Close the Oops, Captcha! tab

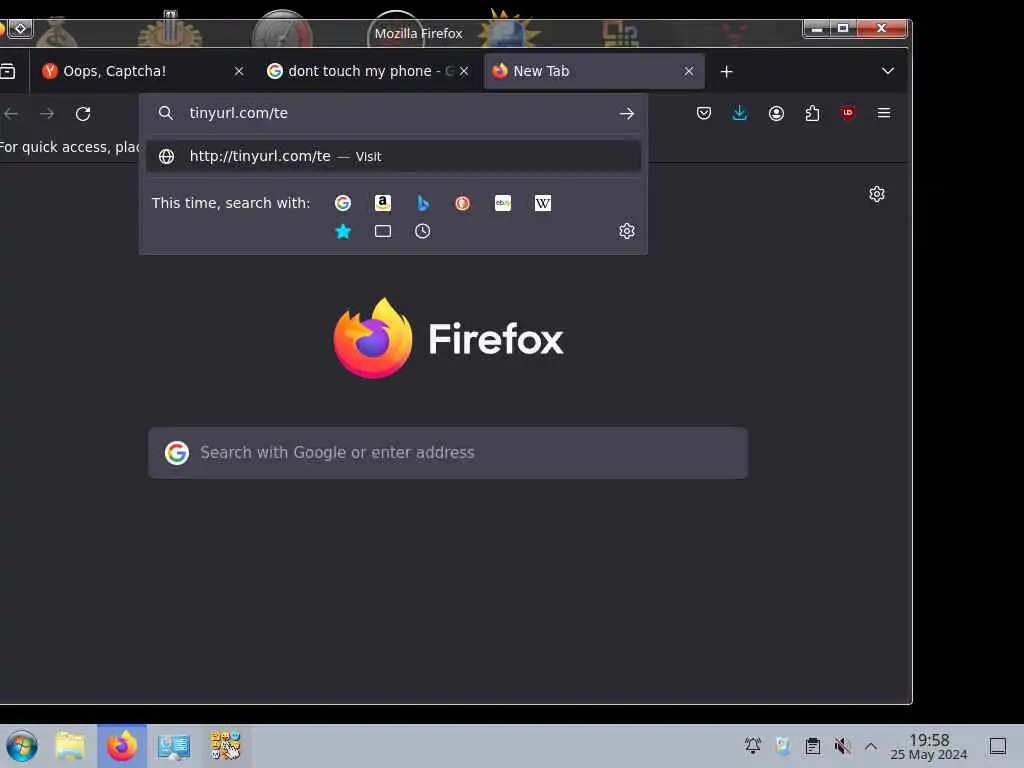tap(239, 71)
